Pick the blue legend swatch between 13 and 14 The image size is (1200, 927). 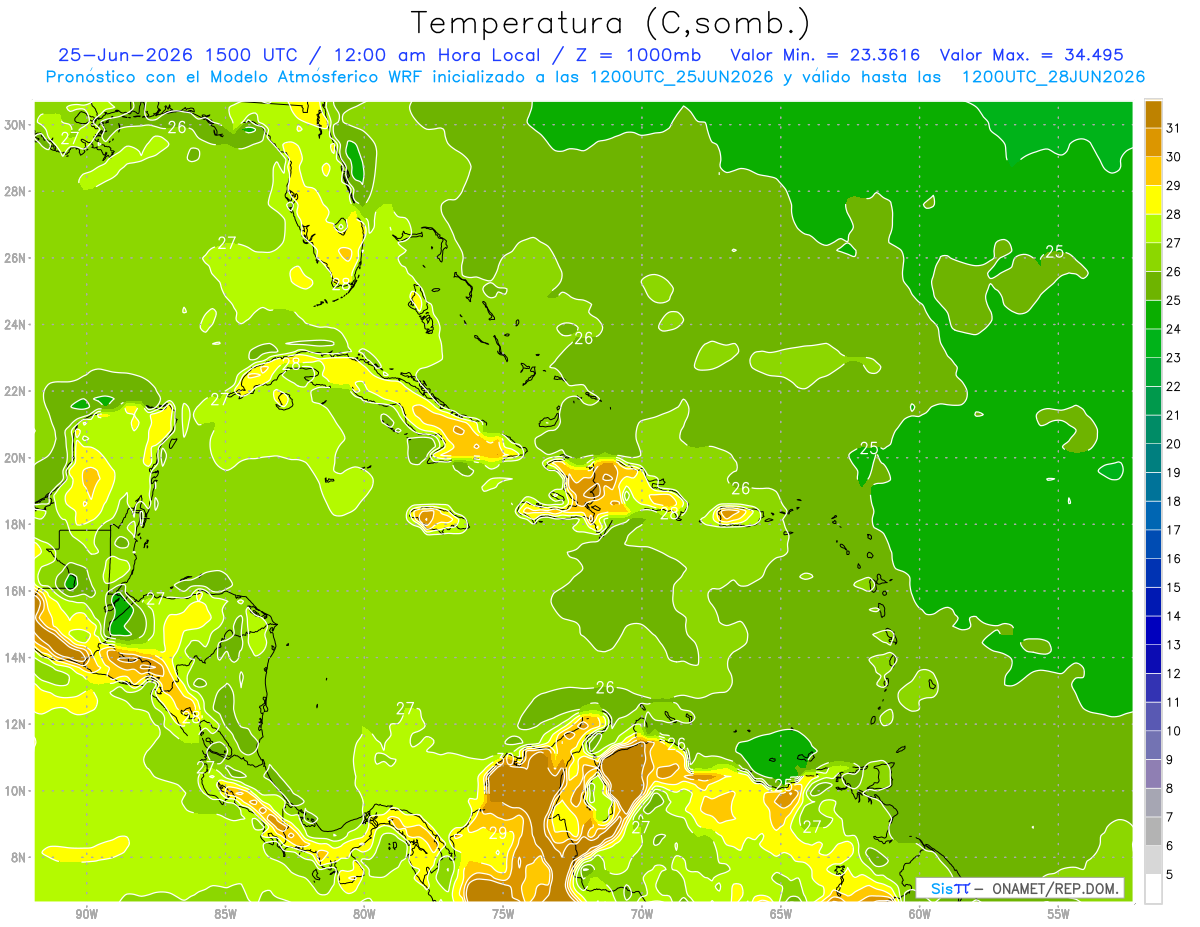click(x=1153, y=630)
